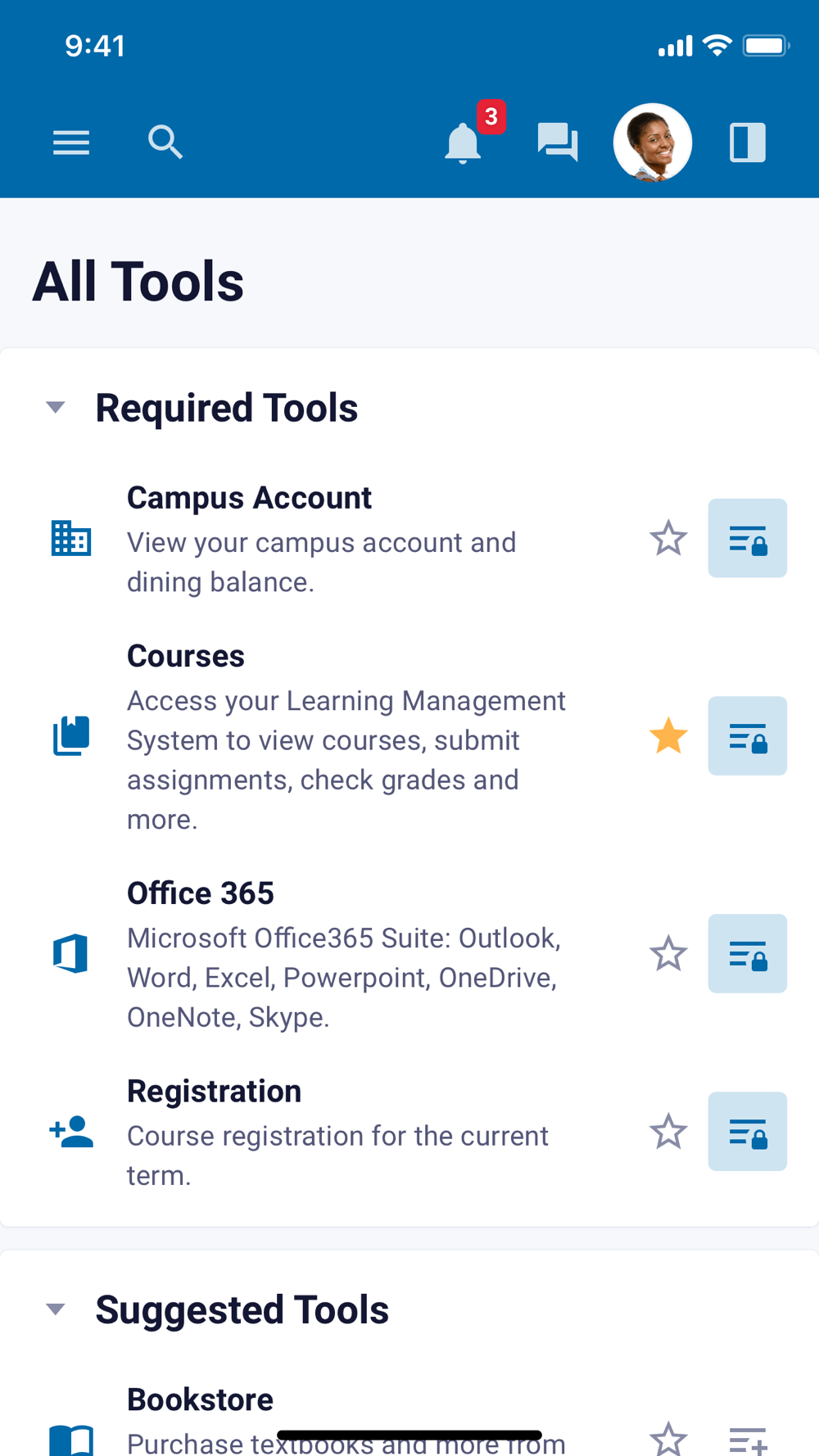The width and height of the screenshot is (819, 1456).
Task: Open the Bookstore tool
Action: coord(200,1400)
